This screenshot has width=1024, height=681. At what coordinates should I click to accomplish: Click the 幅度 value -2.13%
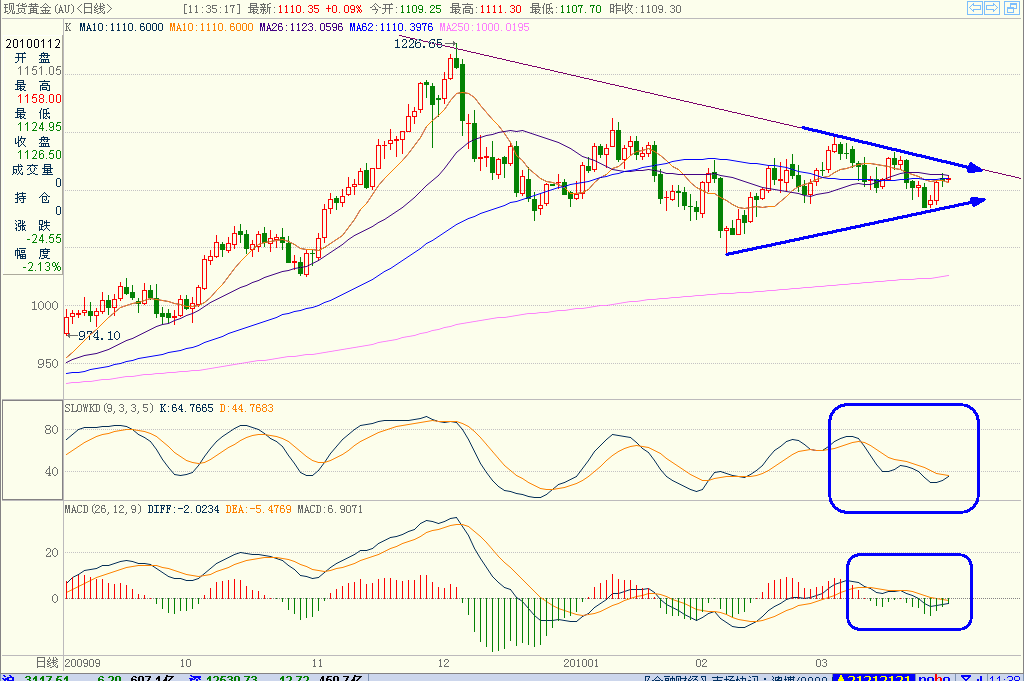[42, 267]
